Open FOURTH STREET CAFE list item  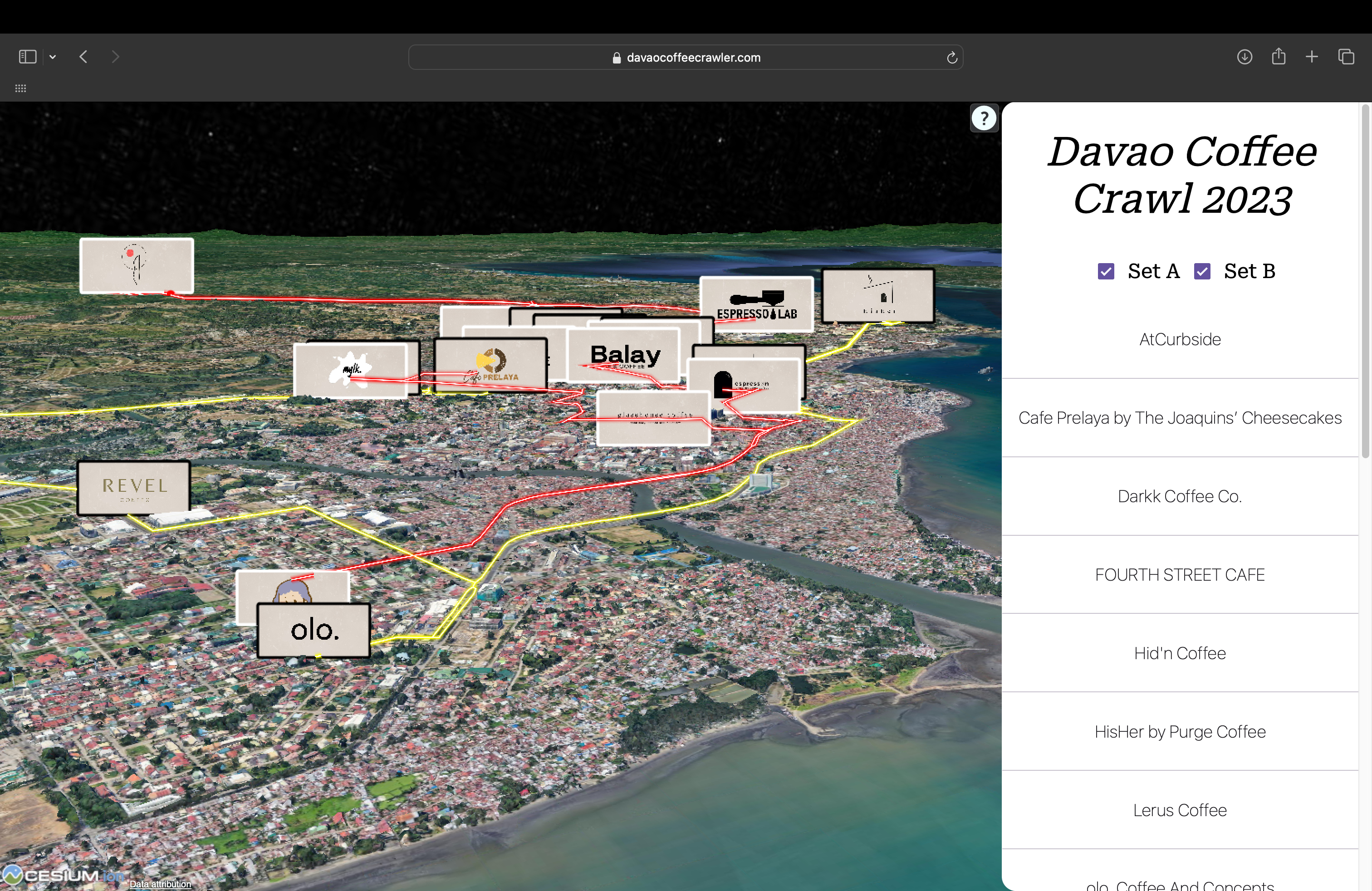(1180, 575)
